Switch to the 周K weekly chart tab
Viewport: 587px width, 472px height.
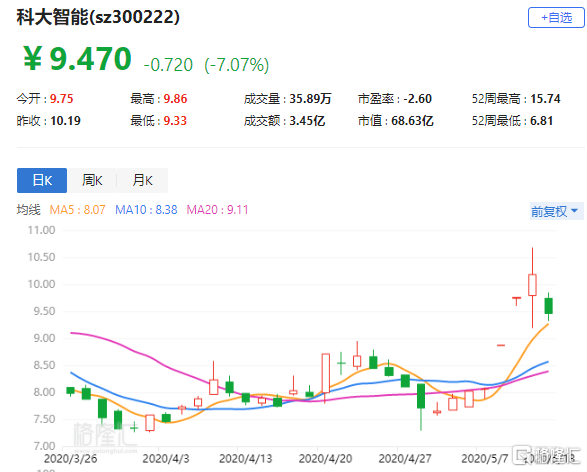[x=92, y=180]
